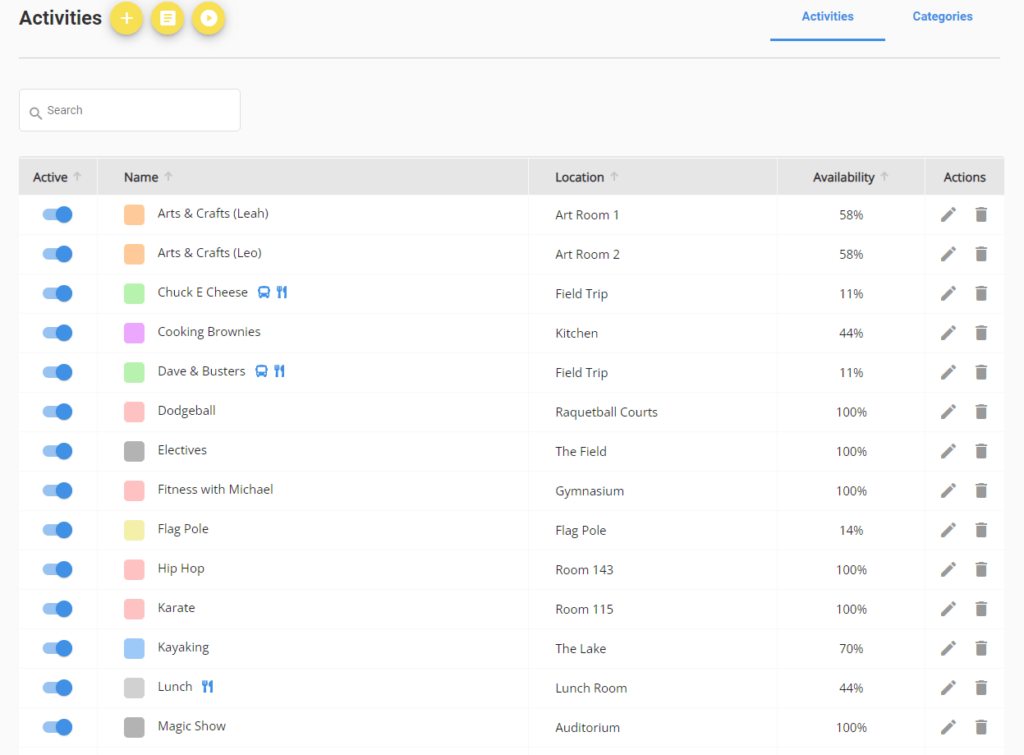Click the Hip Hop activity name

click(181, 569)
